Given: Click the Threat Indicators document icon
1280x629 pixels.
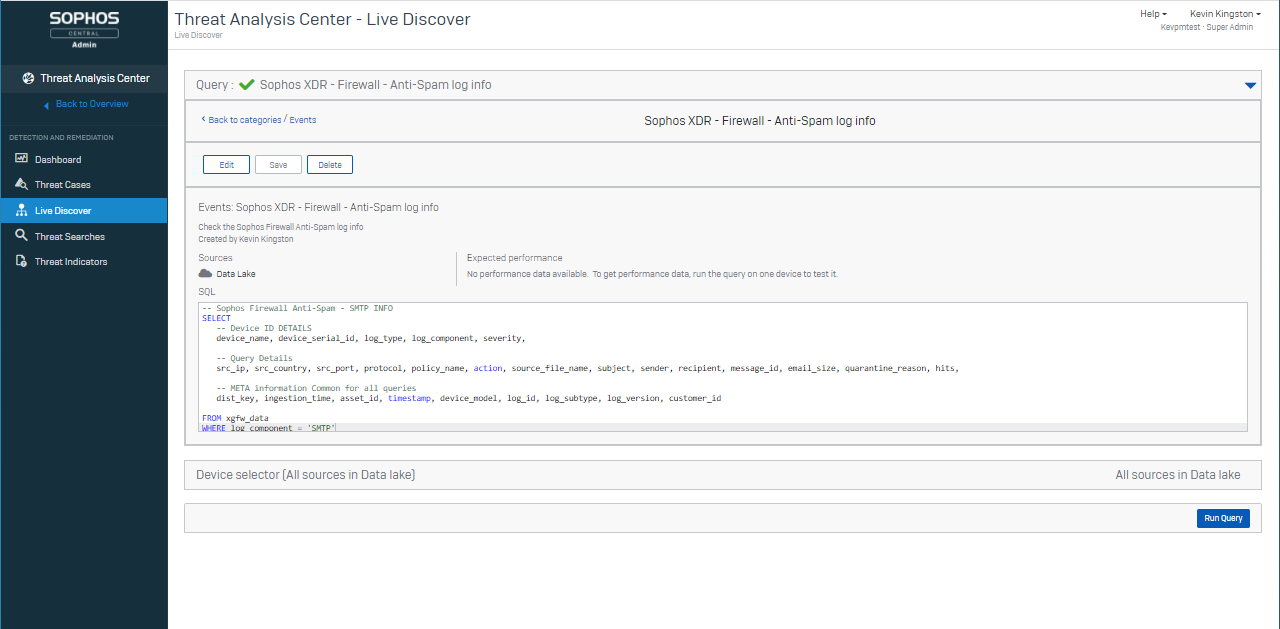Looking at the screenshot, I should tap(21, 261).
